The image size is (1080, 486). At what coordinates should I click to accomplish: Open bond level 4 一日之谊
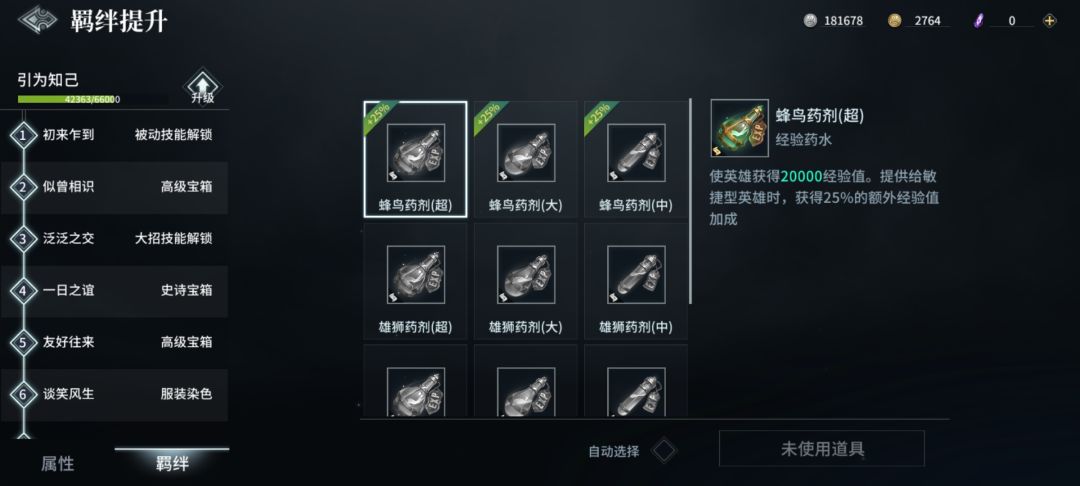[114, 290]
